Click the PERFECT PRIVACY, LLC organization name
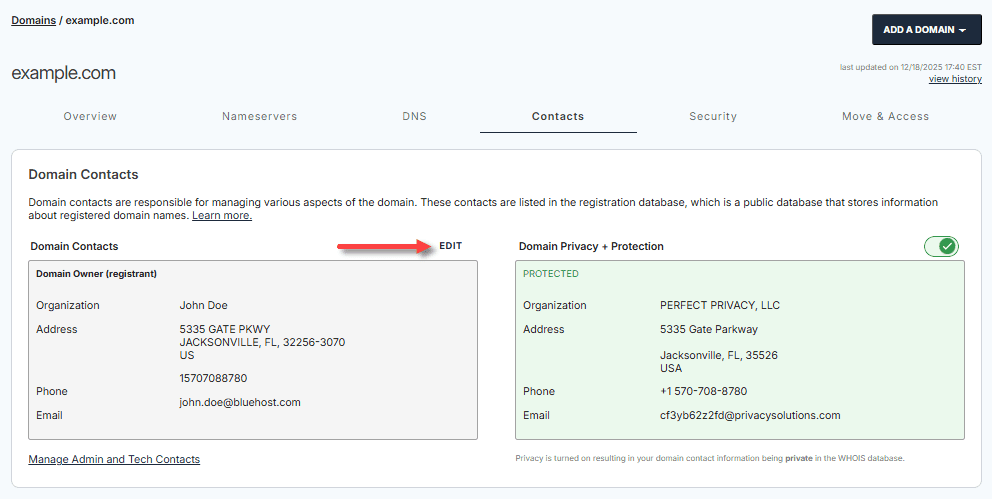The width and height of the screenshot is (992, 499). tap(720, 305)
